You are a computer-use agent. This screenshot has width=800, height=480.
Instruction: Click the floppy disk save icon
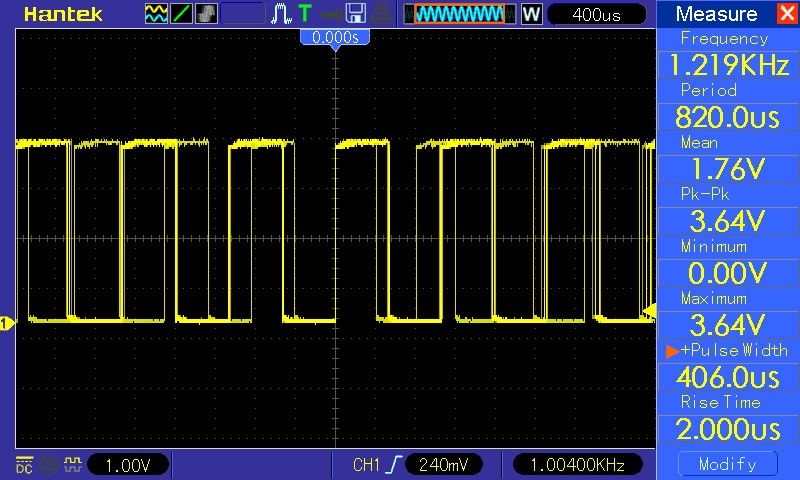(x=355, y=14)
